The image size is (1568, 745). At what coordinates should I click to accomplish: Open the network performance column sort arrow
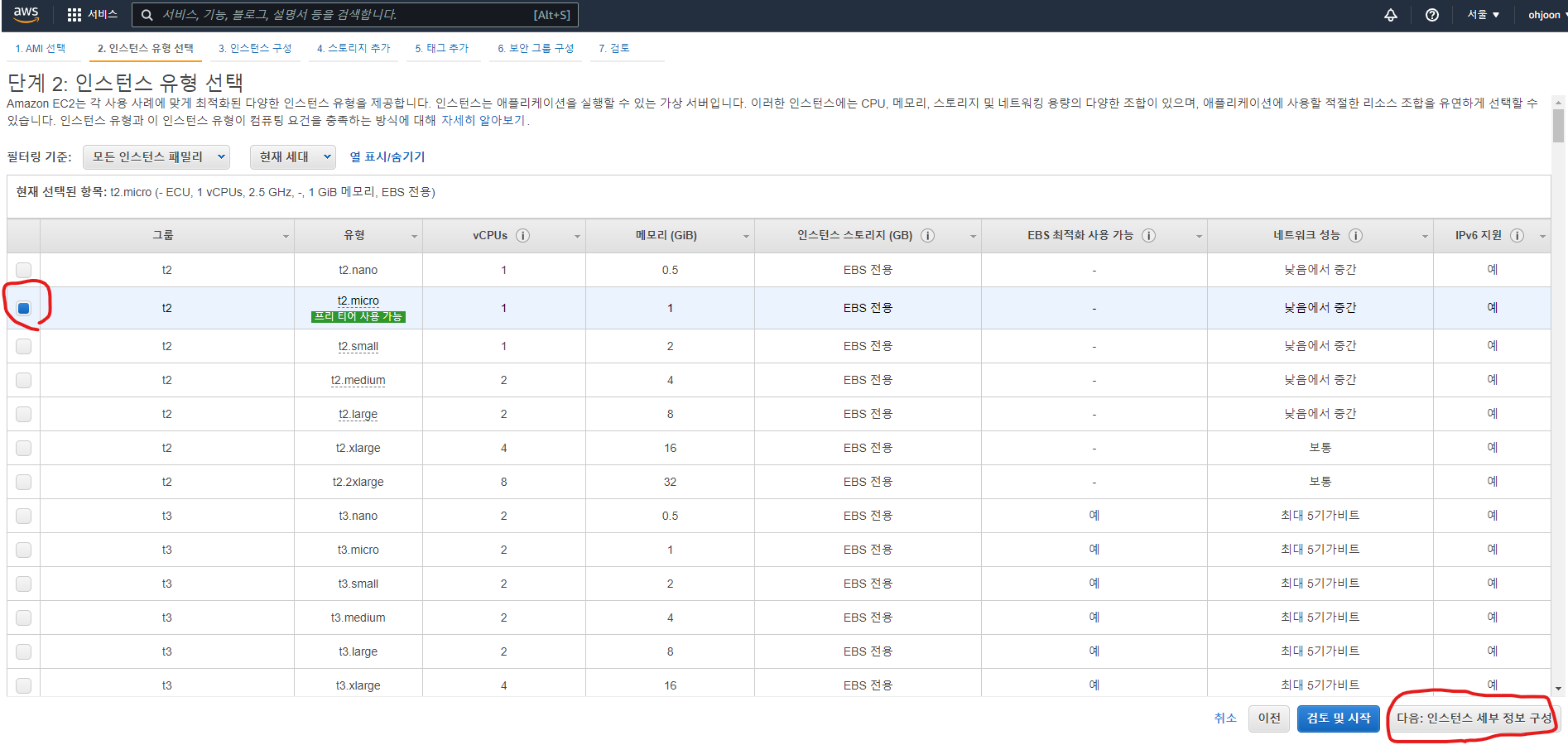click(1425, 237)
